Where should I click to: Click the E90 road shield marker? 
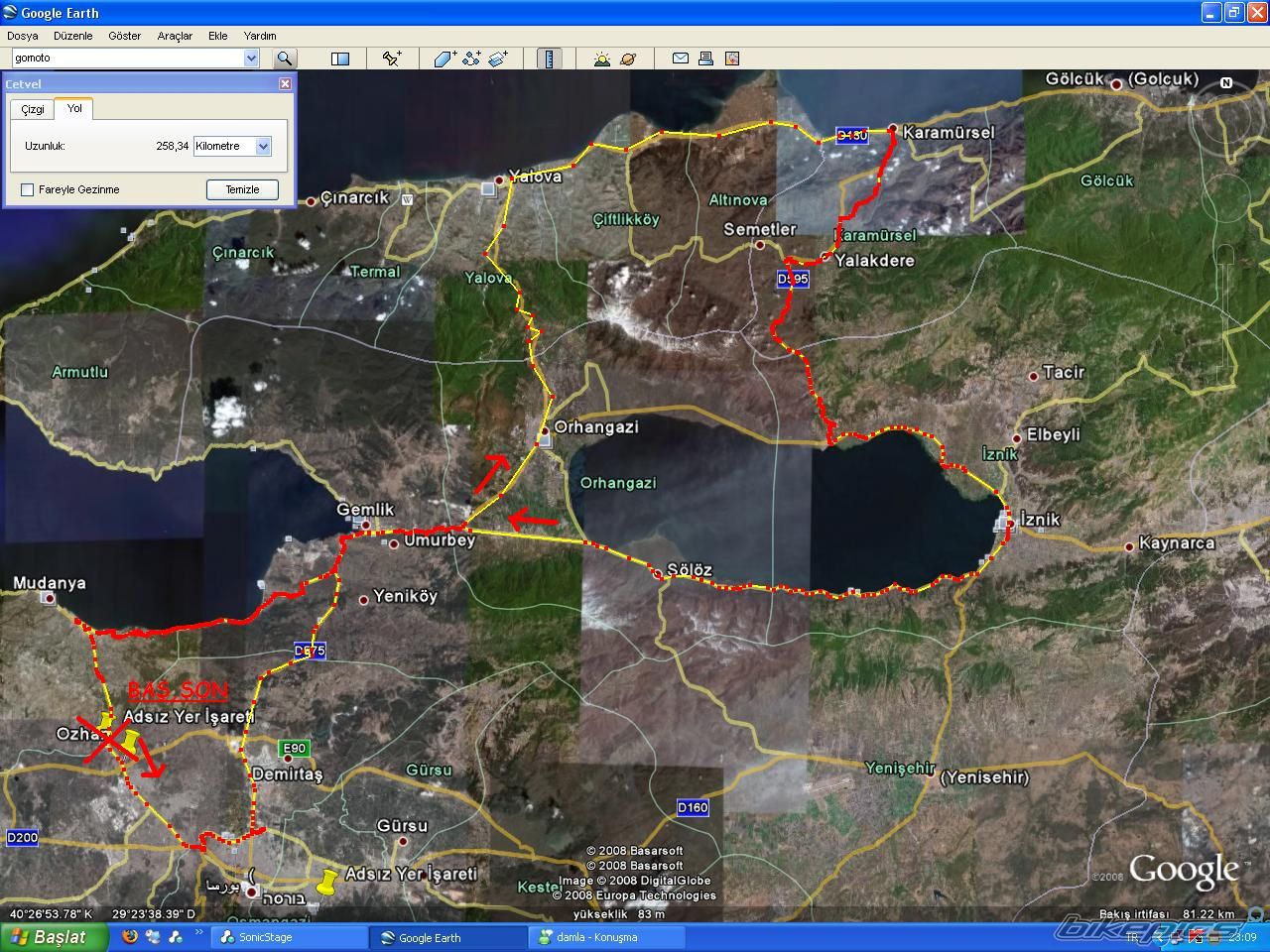[x=295, y=749]
